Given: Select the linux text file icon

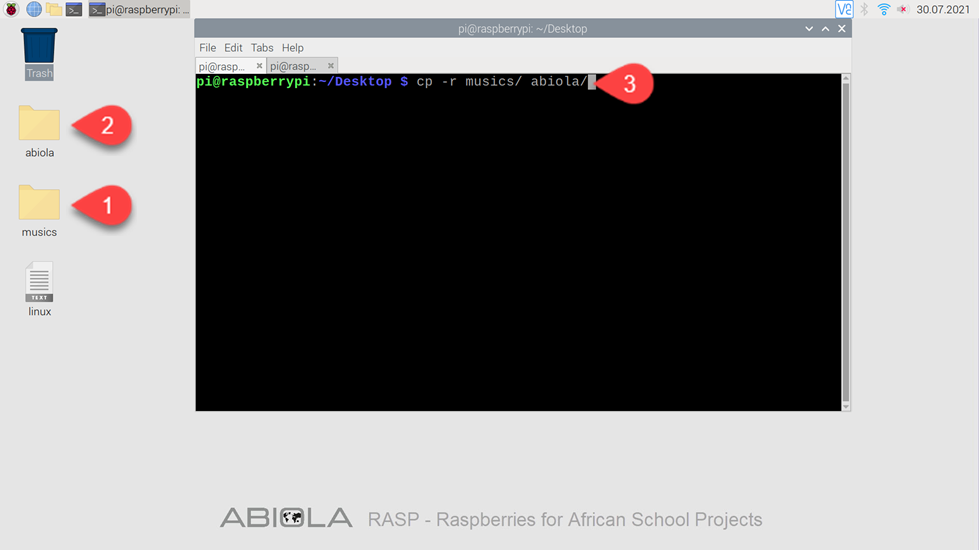Looking at the screenshot, I should [39, 290].
